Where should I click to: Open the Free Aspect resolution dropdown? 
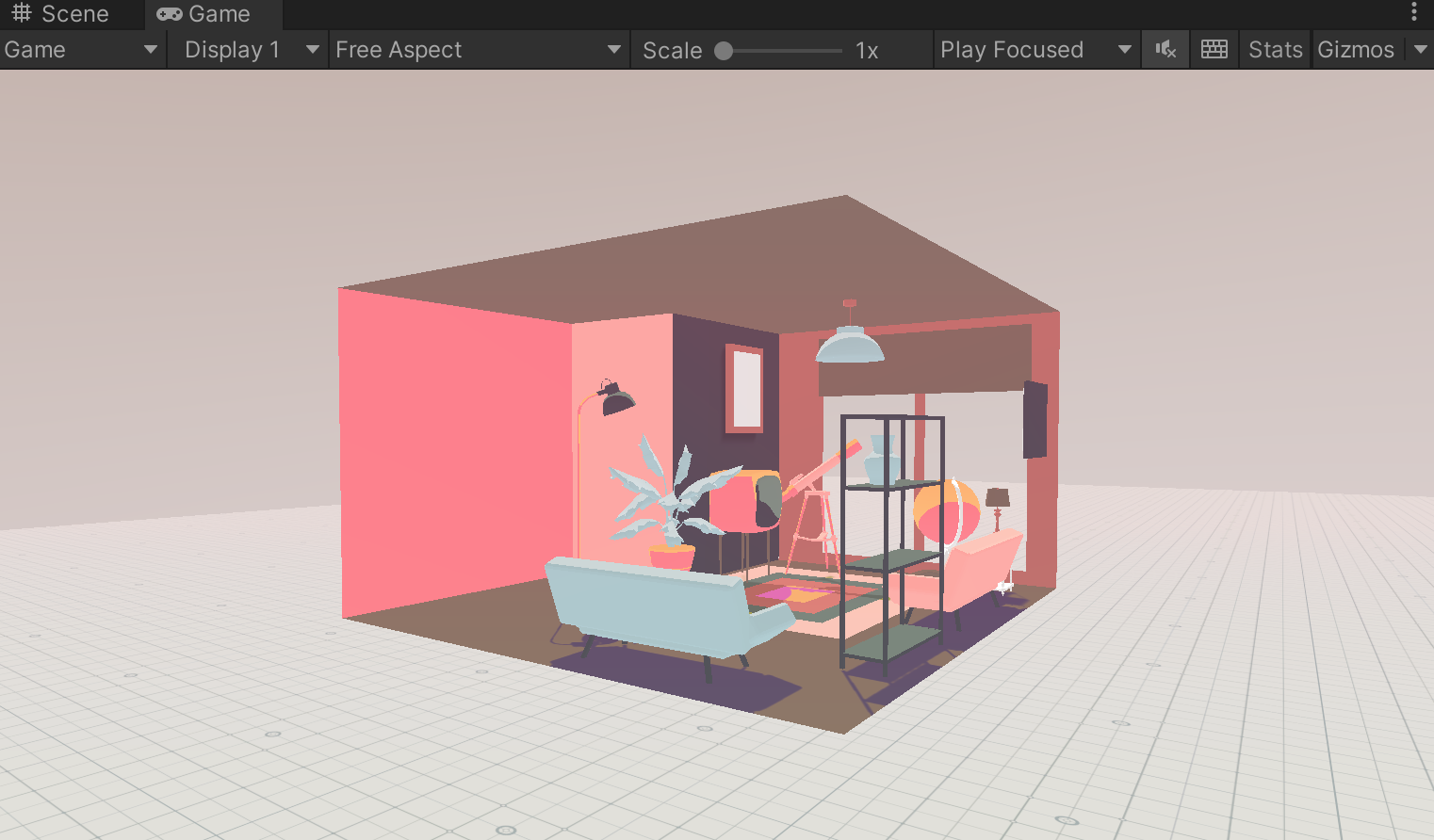(x=478, y=50)
